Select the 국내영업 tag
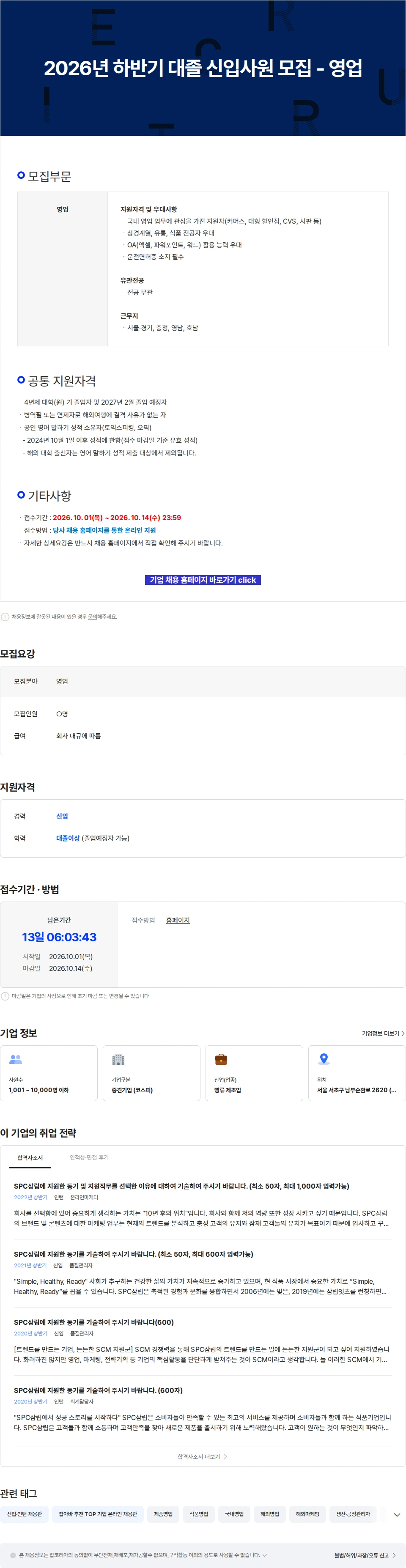Screen dimensions: 406x1568 [x=234, y=1514]
